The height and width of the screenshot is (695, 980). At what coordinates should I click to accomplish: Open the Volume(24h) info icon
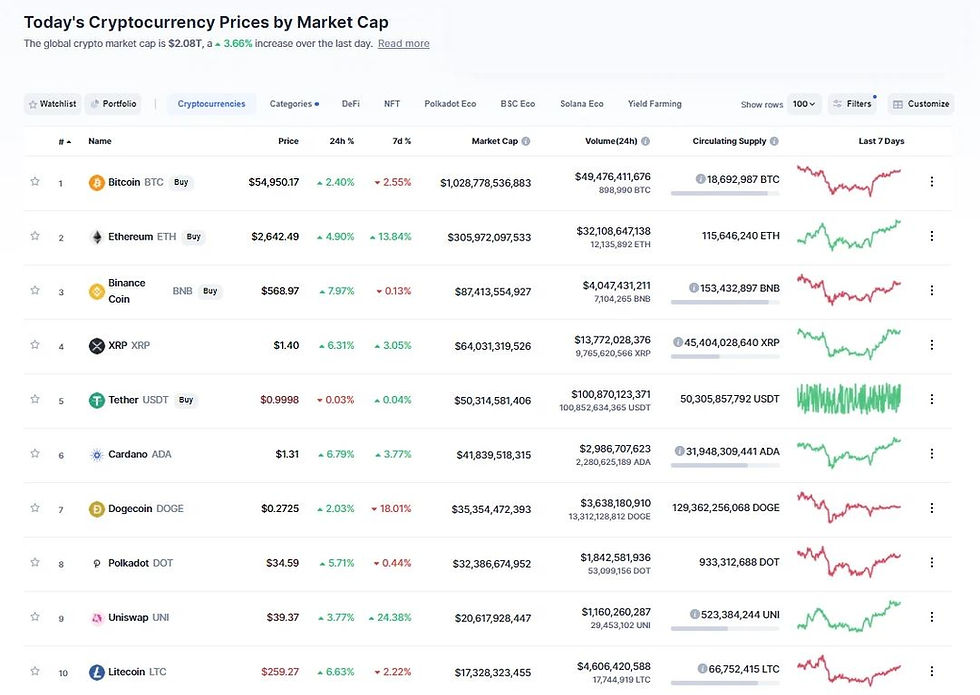pos(646,141)
